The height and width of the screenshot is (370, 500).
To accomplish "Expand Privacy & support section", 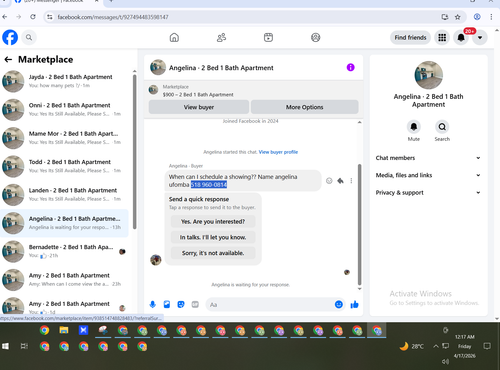I will 428,193.
